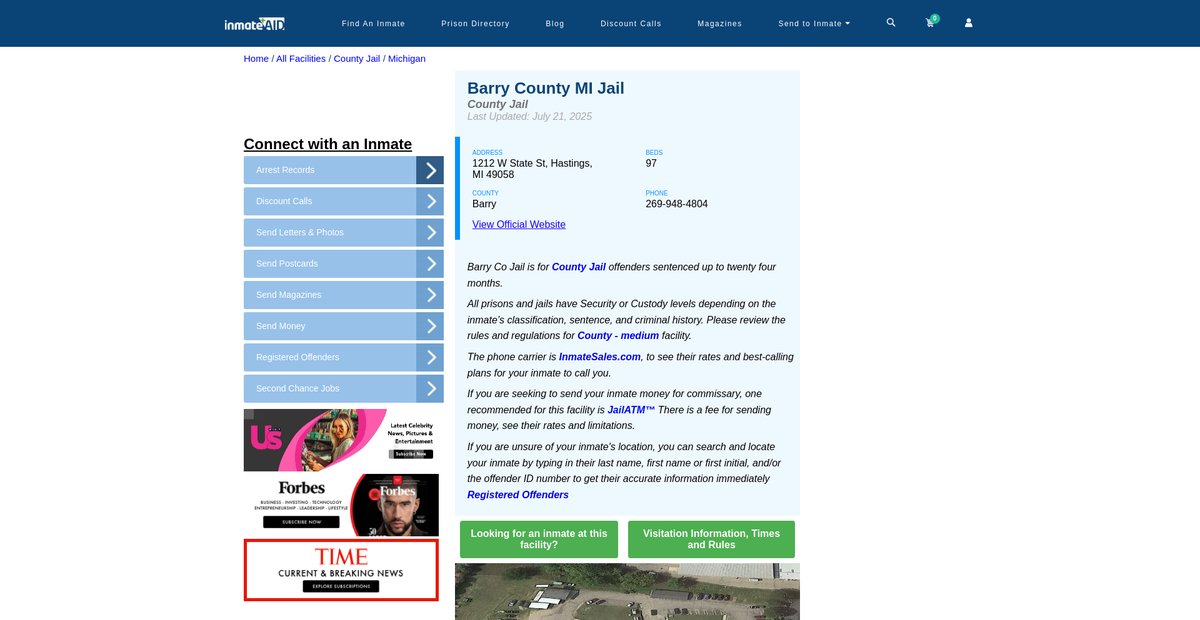Screen dimensions: 1200x620
Task: Click the aerial facility photo
Action: 627,591
